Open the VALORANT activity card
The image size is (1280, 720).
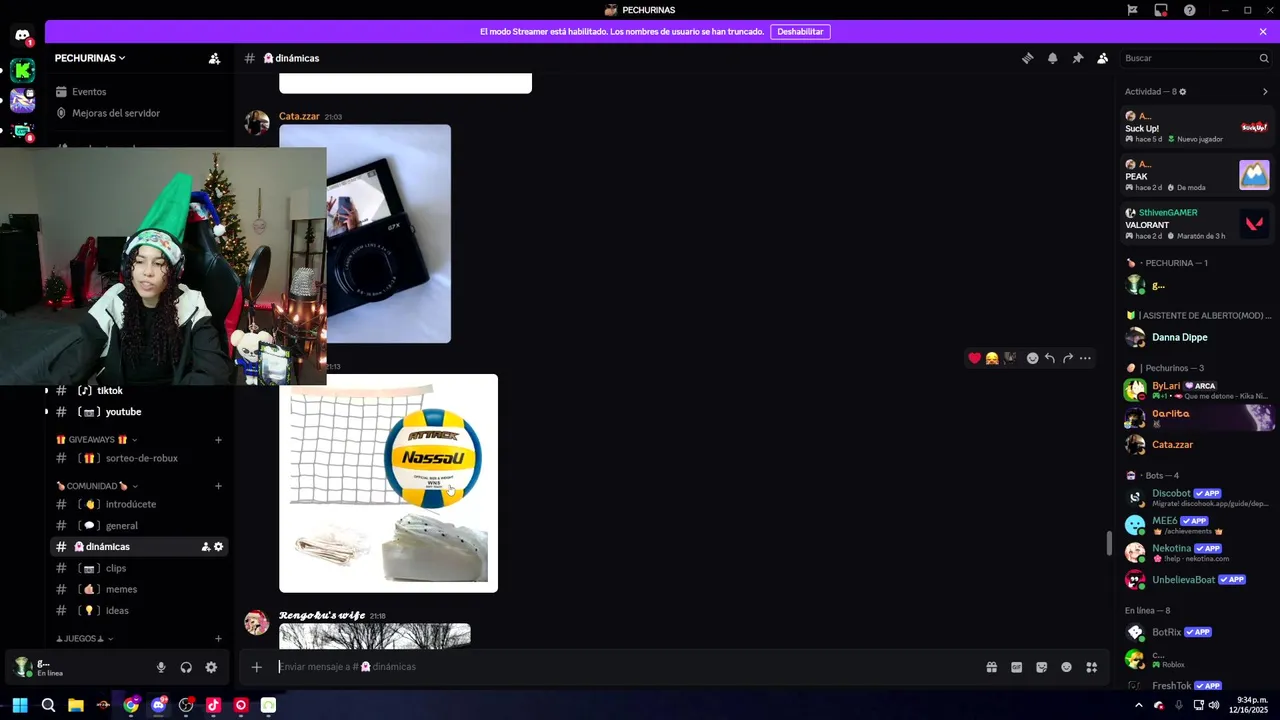[x=1198, y=223]
